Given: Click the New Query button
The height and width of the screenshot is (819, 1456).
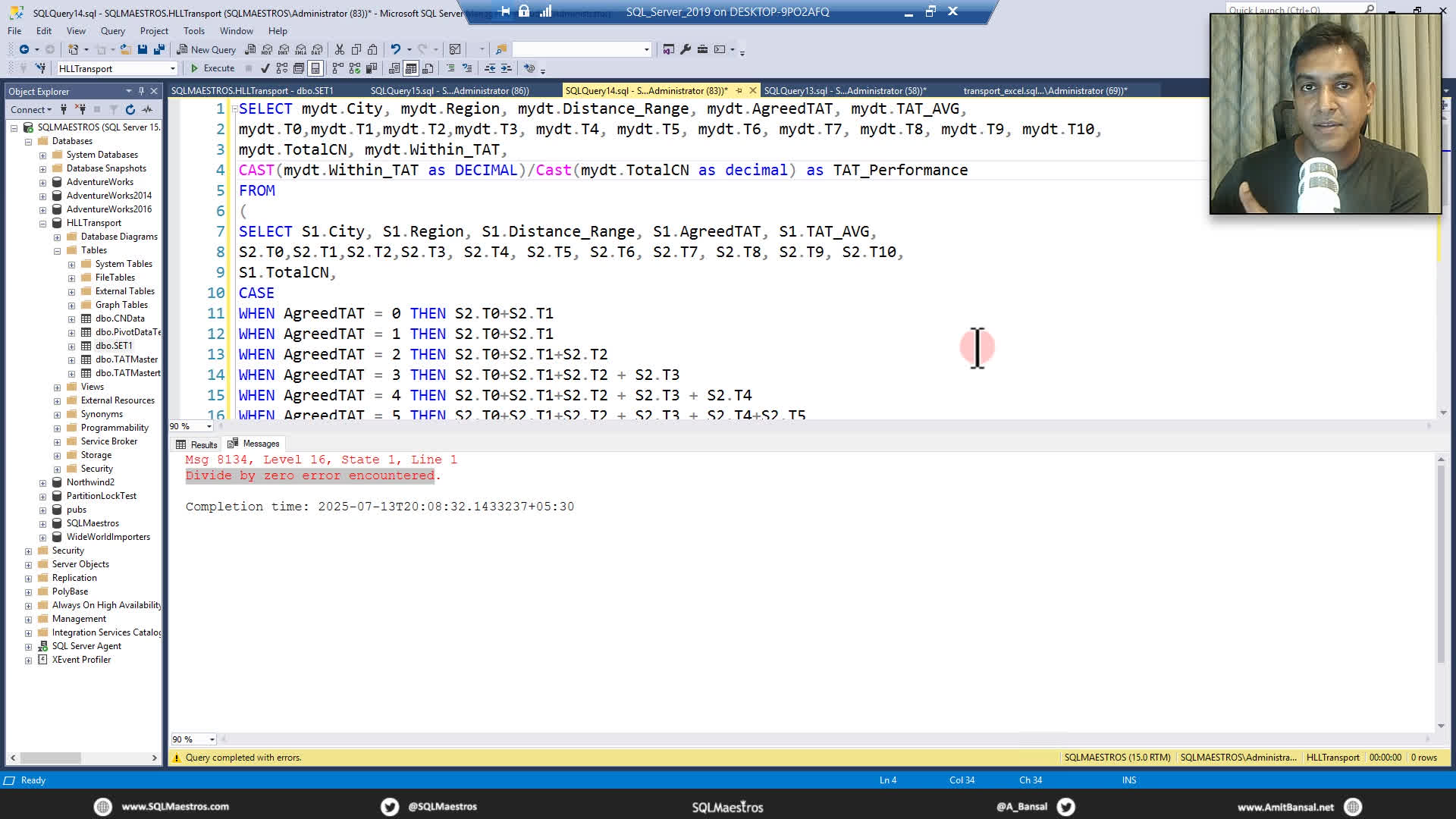Looking at the screenshot, I should [x=207, y=49].
